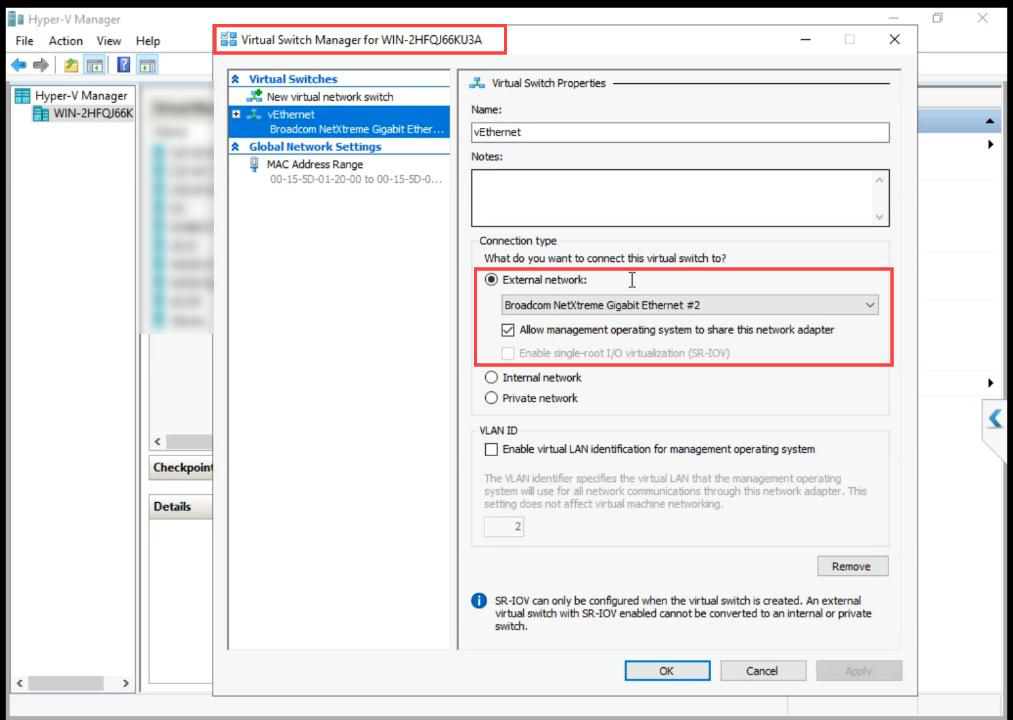Select Hyper-V Manager root node
This screenshot has height=720, width=1013.
coord(81,96)
